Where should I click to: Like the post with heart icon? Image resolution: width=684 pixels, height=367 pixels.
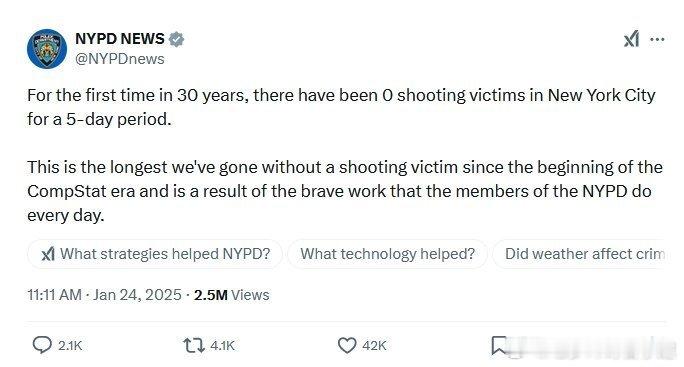[347, 346]
